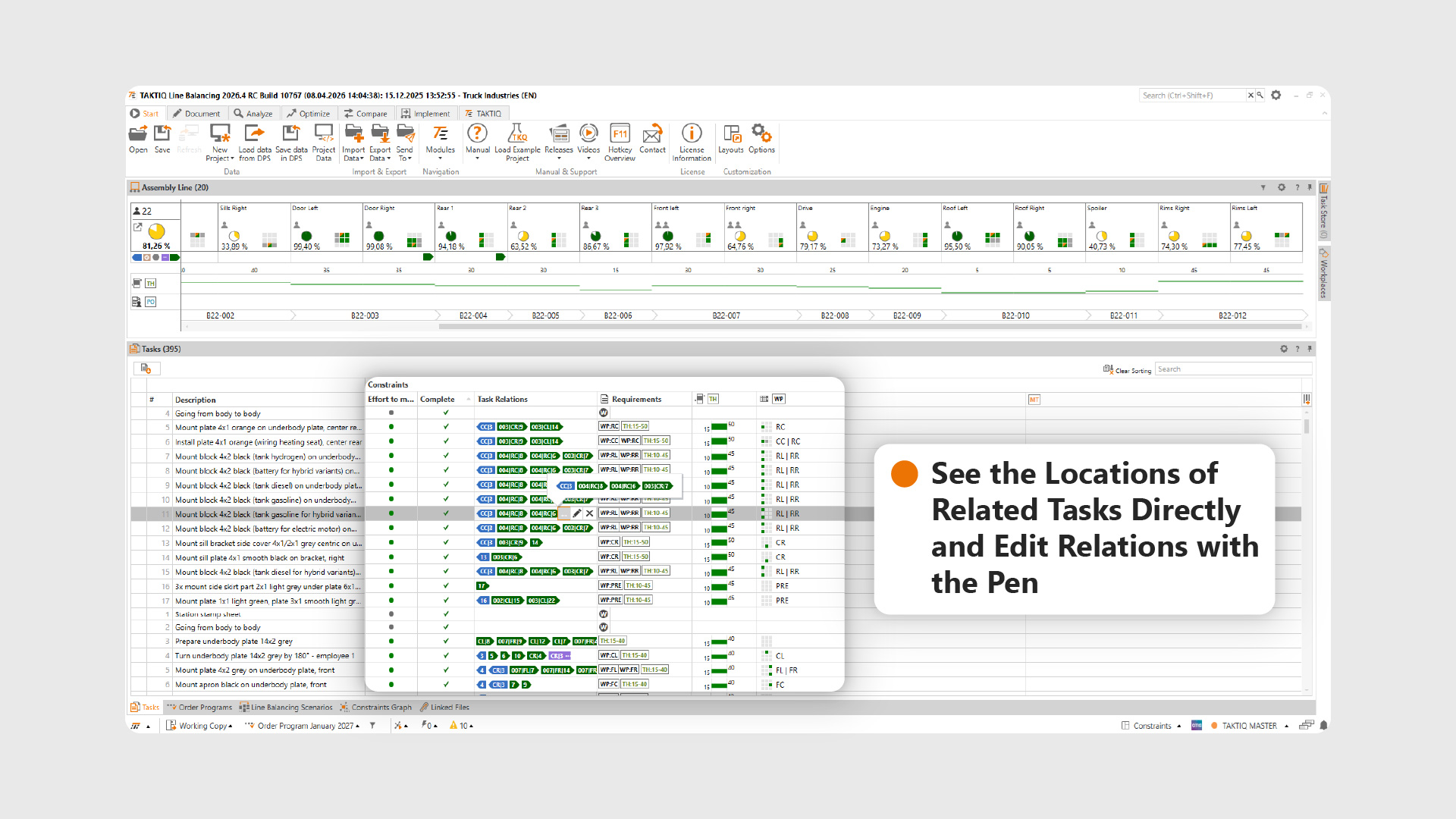Screen dimensions: 1456x819
Task: Expand the Order Program January 2027 dropdown
Action: click(307, 726)
